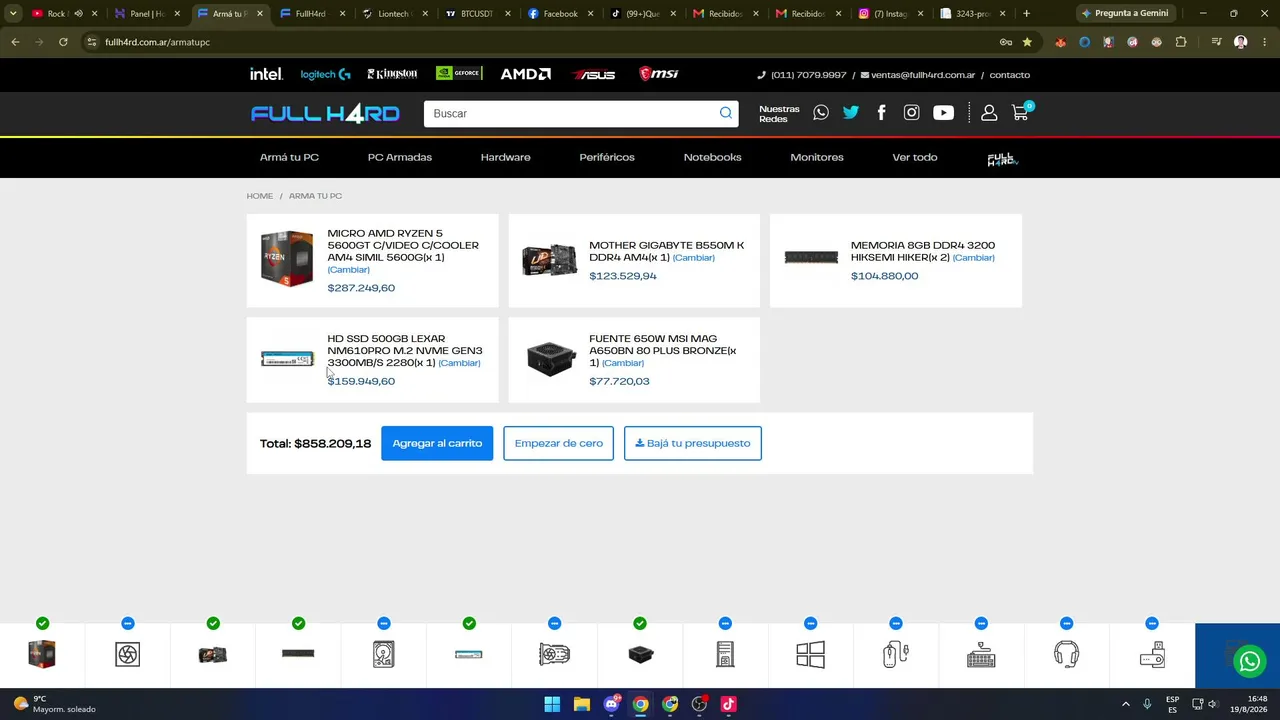Go to HOME in the breadcrumb
1280x720 pixels.
point(260,196)
